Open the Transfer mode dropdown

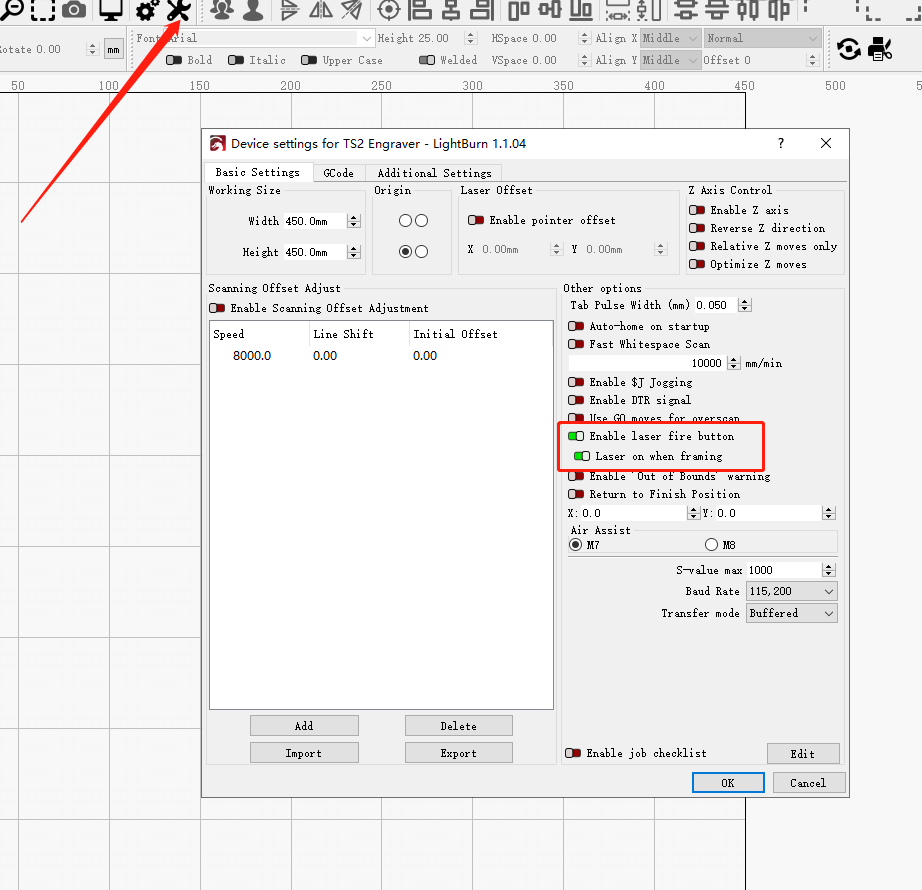point(791,613)
